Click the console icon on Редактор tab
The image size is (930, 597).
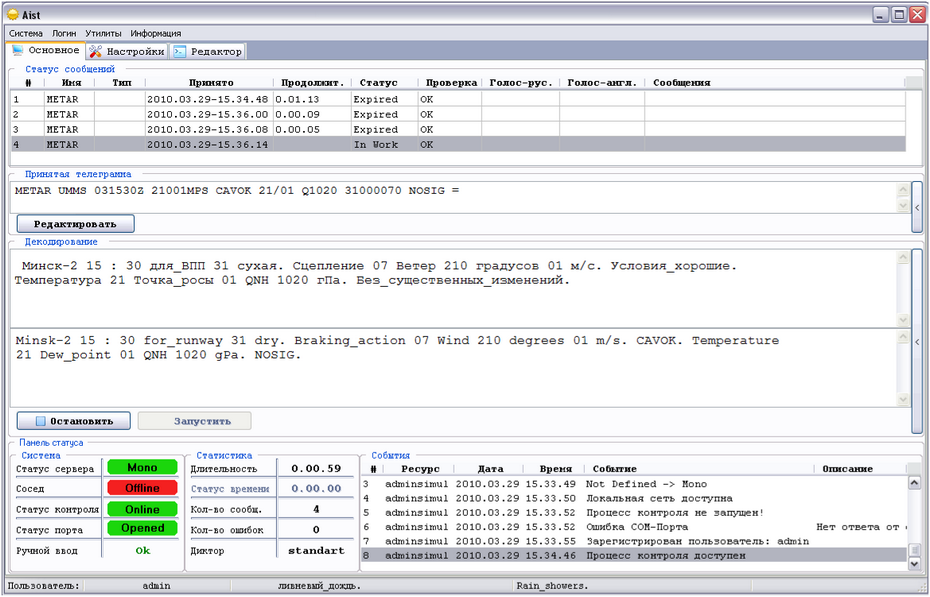(x=179, y=51)
